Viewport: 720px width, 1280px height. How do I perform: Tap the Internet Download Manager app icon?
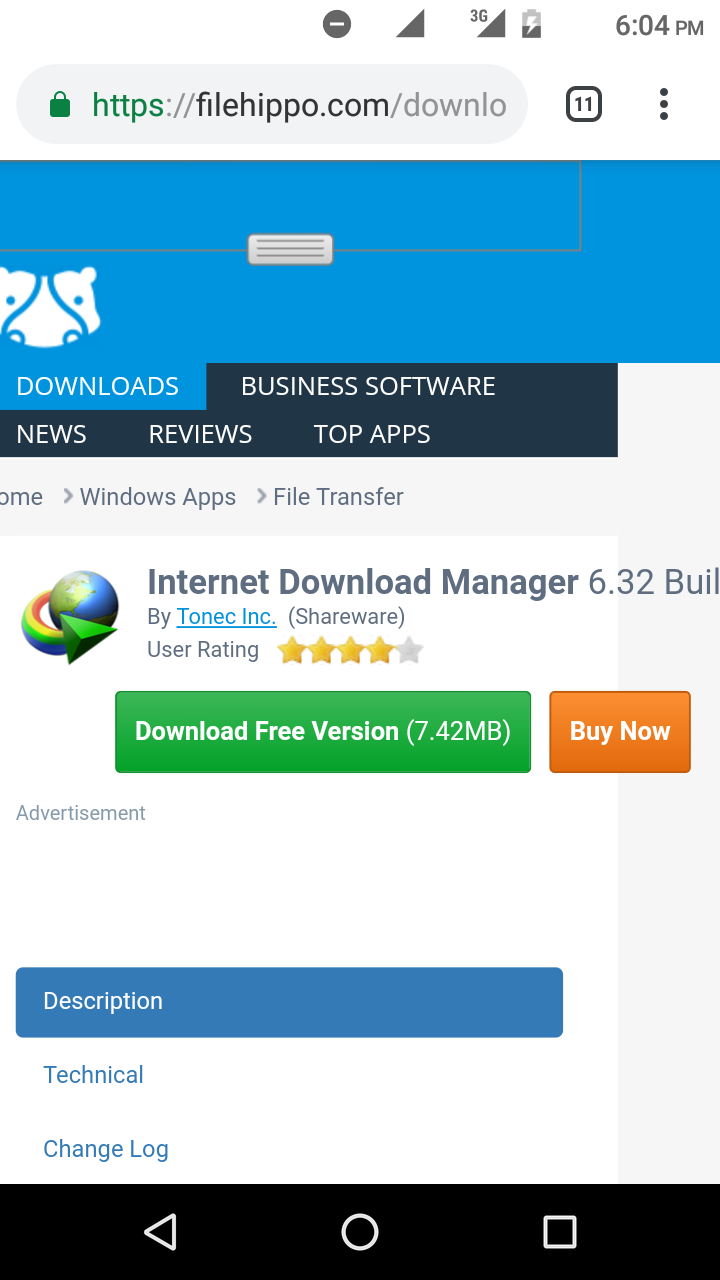click(x=70, y=617)
